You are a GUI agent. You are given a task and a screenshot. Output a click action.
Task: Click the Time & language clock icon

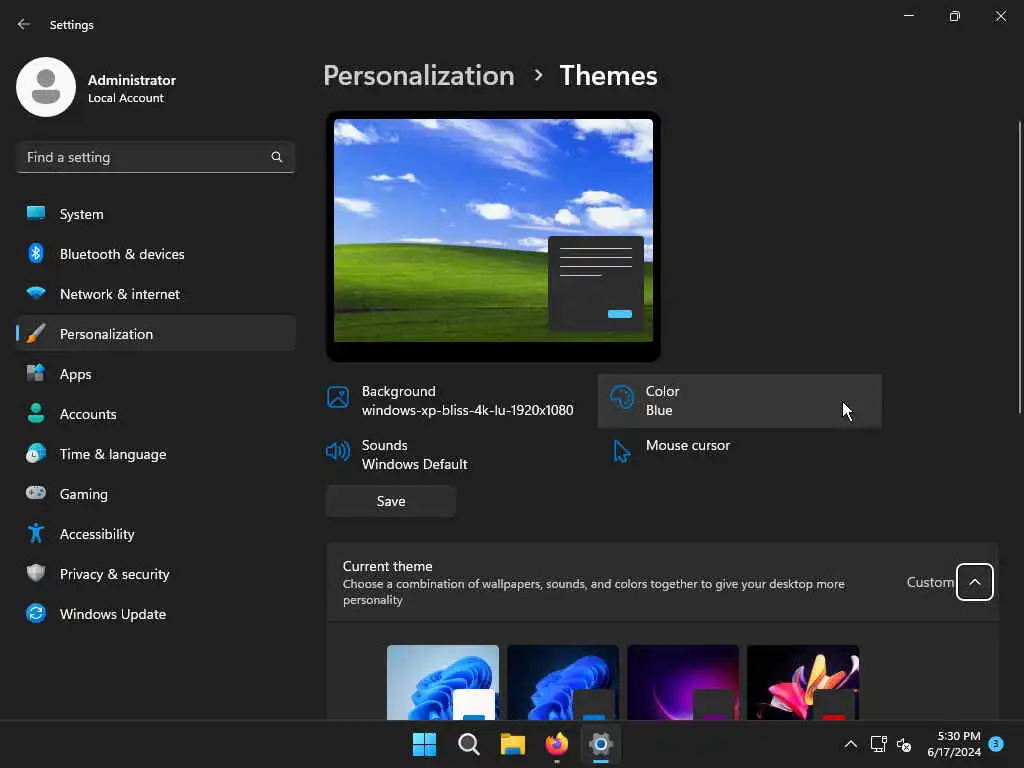[x=36, y=453]
